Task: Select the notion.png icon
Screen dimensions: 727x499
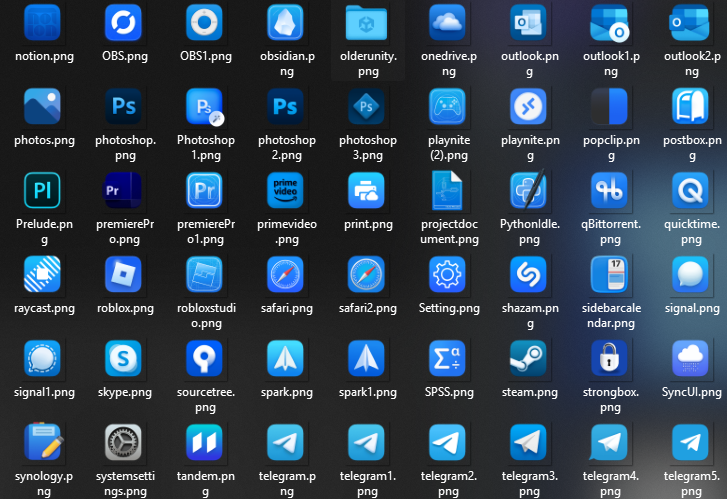Action: 42,22
